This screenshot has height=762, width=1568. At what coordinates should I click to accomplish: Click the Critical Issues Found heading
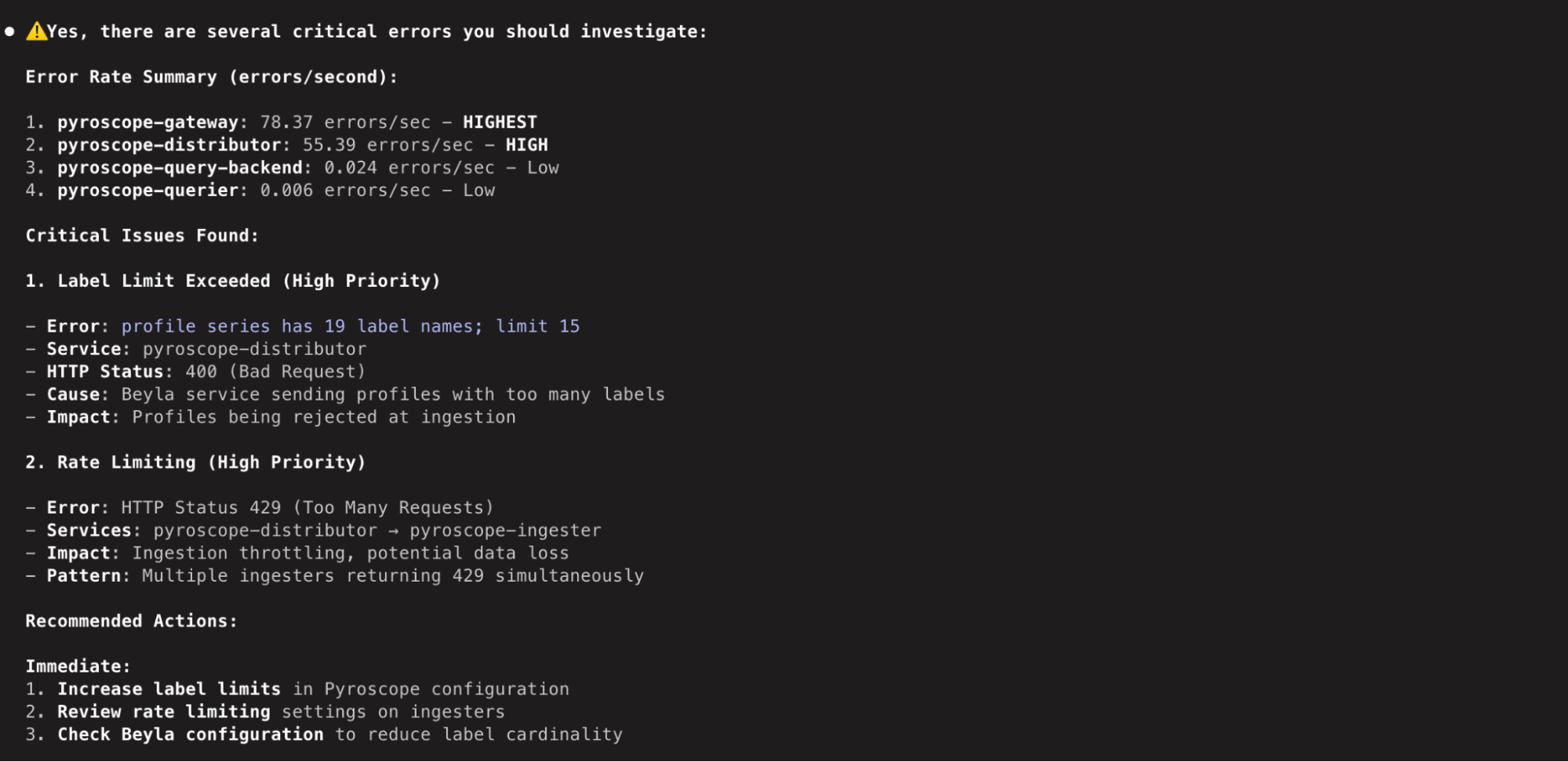pos(142,236)
